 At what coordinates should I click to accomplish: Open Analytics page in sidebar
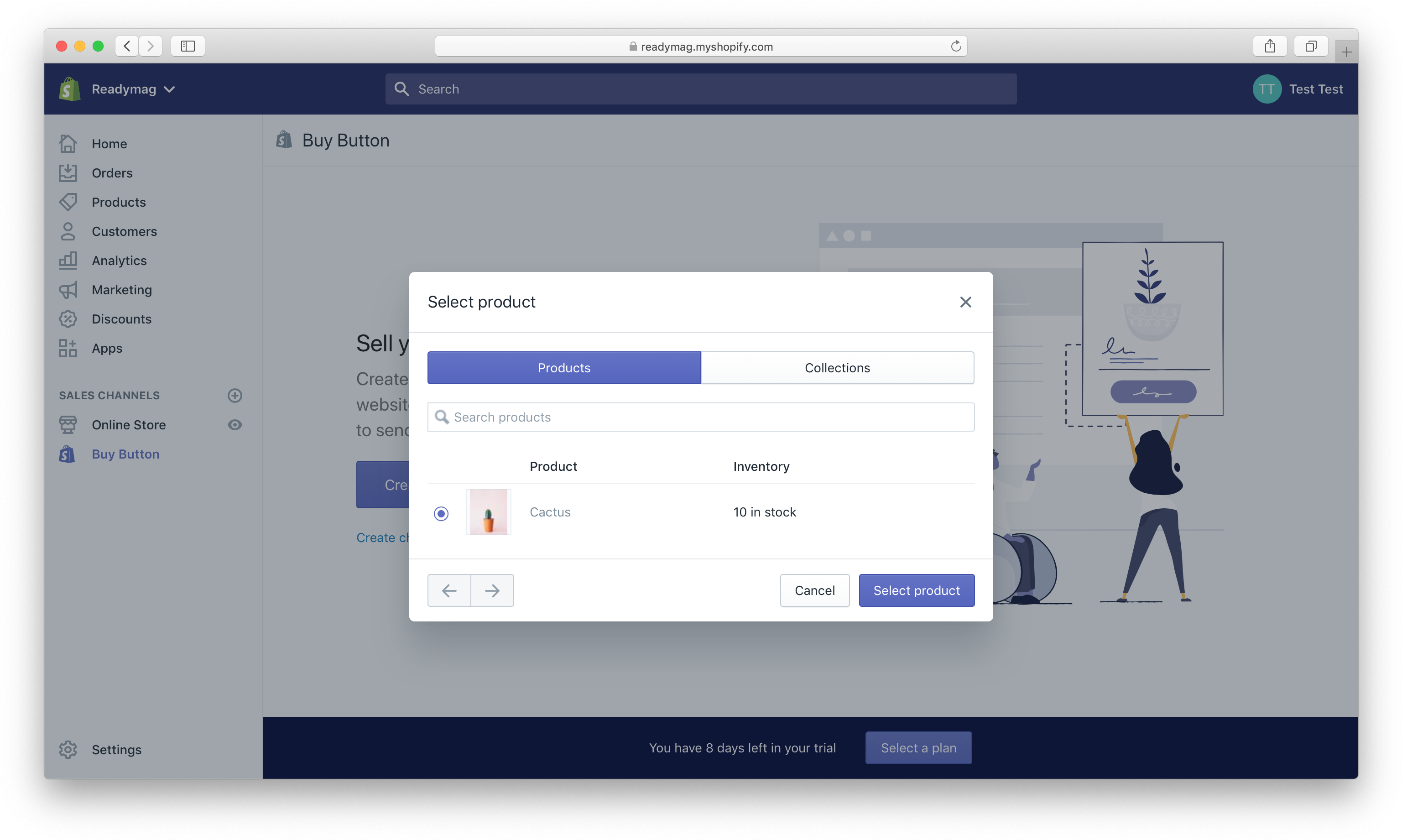coord(120,261)
